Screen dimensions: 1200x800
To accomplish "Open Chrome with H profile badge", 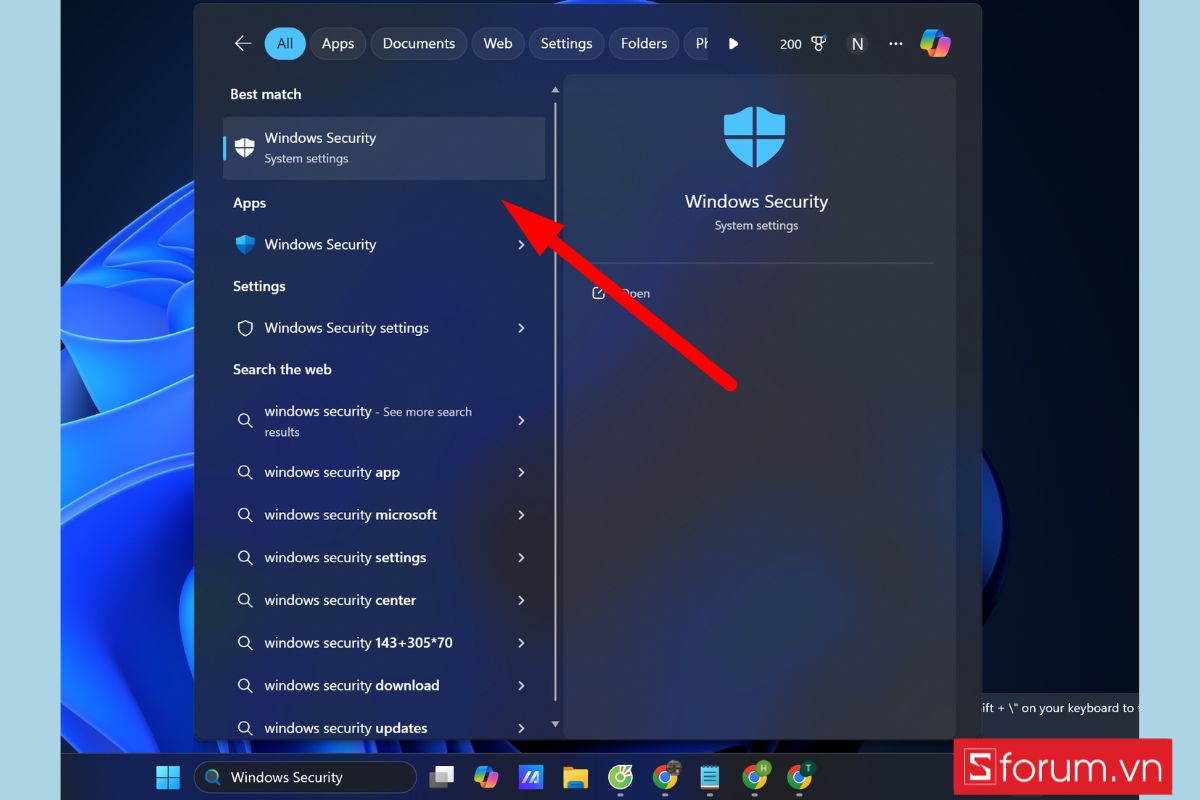I will [756, 776].
